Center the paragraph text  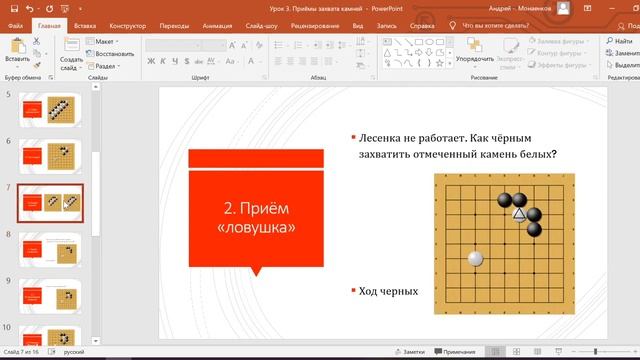(290, 62)
